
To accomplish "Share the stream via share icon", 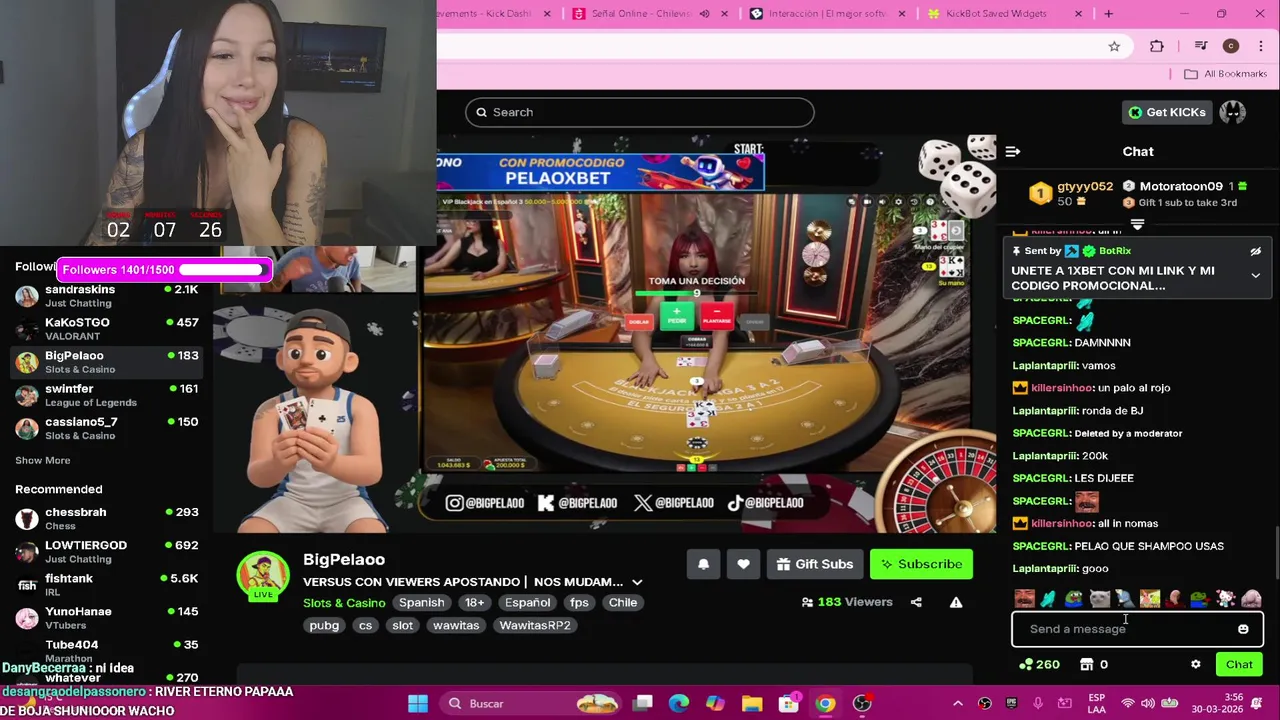I will [x=916, y=602].
